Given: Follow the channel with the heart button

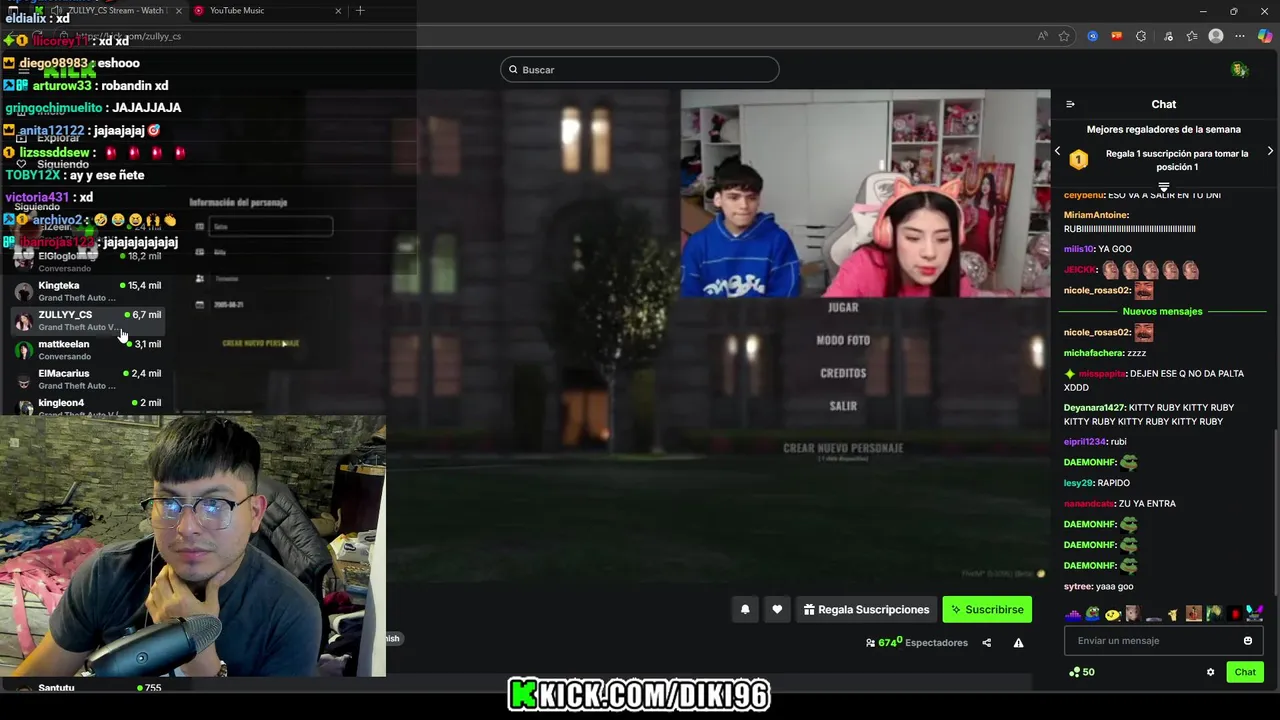Looking at the screenshot, I should [777, 609].
